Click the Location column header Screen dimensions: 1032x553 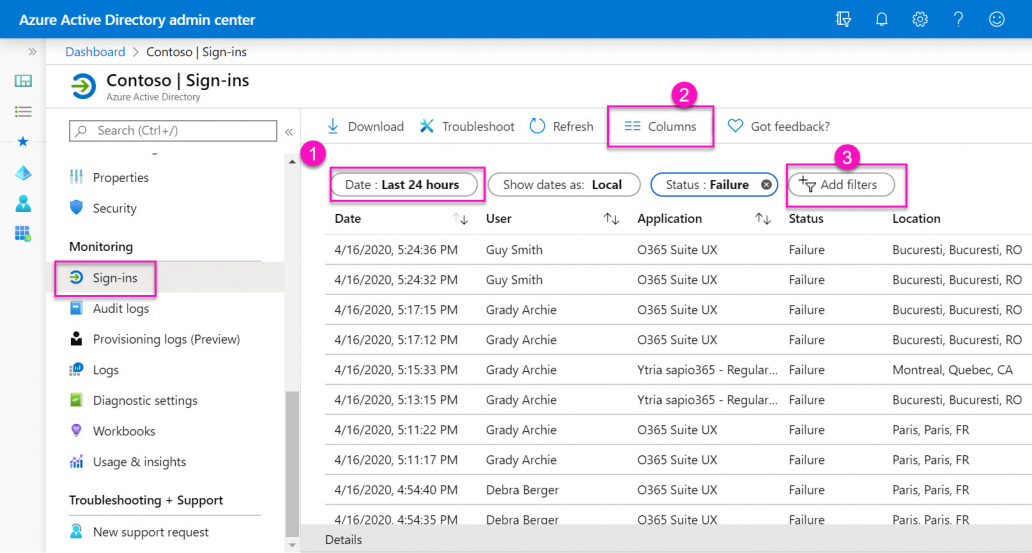point(916,219)
